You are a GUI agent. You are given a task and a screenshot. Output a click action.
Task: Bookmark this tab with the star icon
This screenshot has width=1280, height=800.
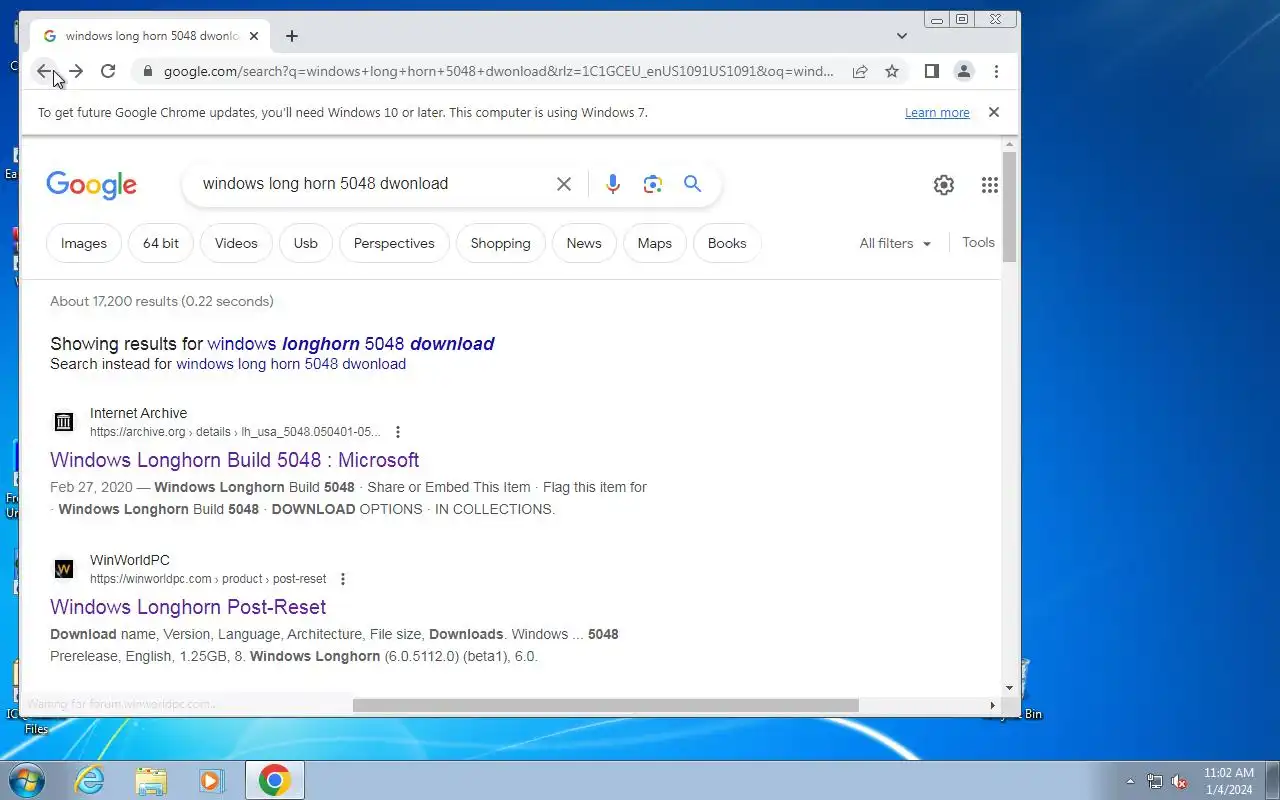point(892,71)
